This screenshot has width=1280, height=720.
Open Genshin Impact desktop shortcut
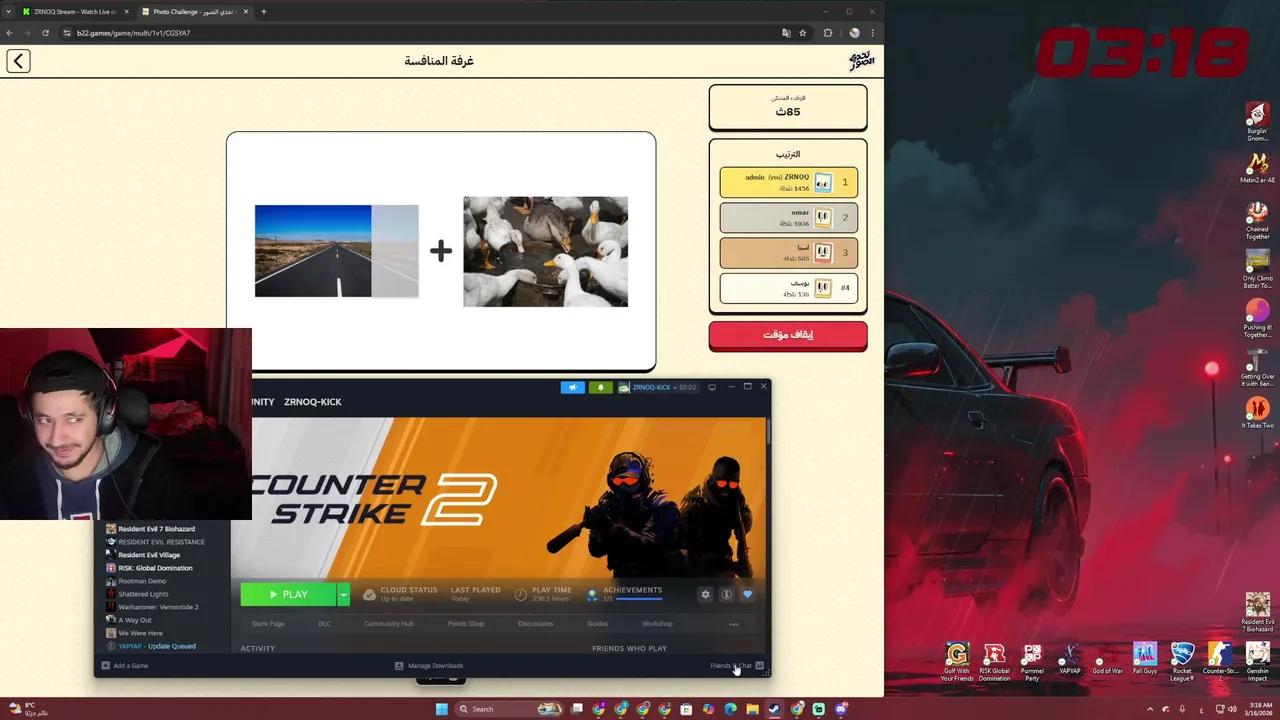(x=1257, y=662)
